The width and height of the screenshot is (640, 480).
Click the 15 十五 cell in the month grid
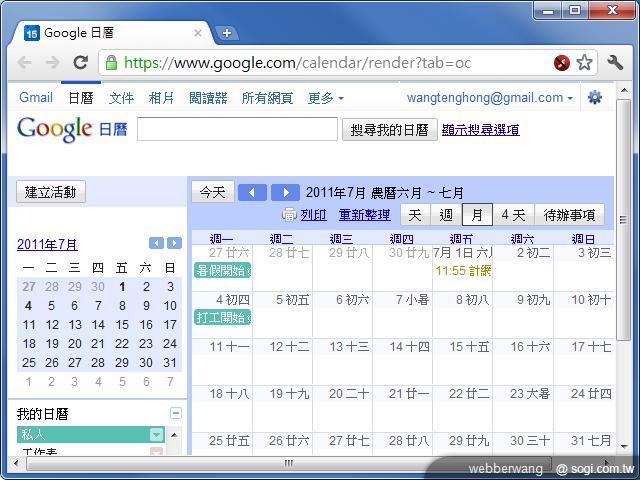462,362
